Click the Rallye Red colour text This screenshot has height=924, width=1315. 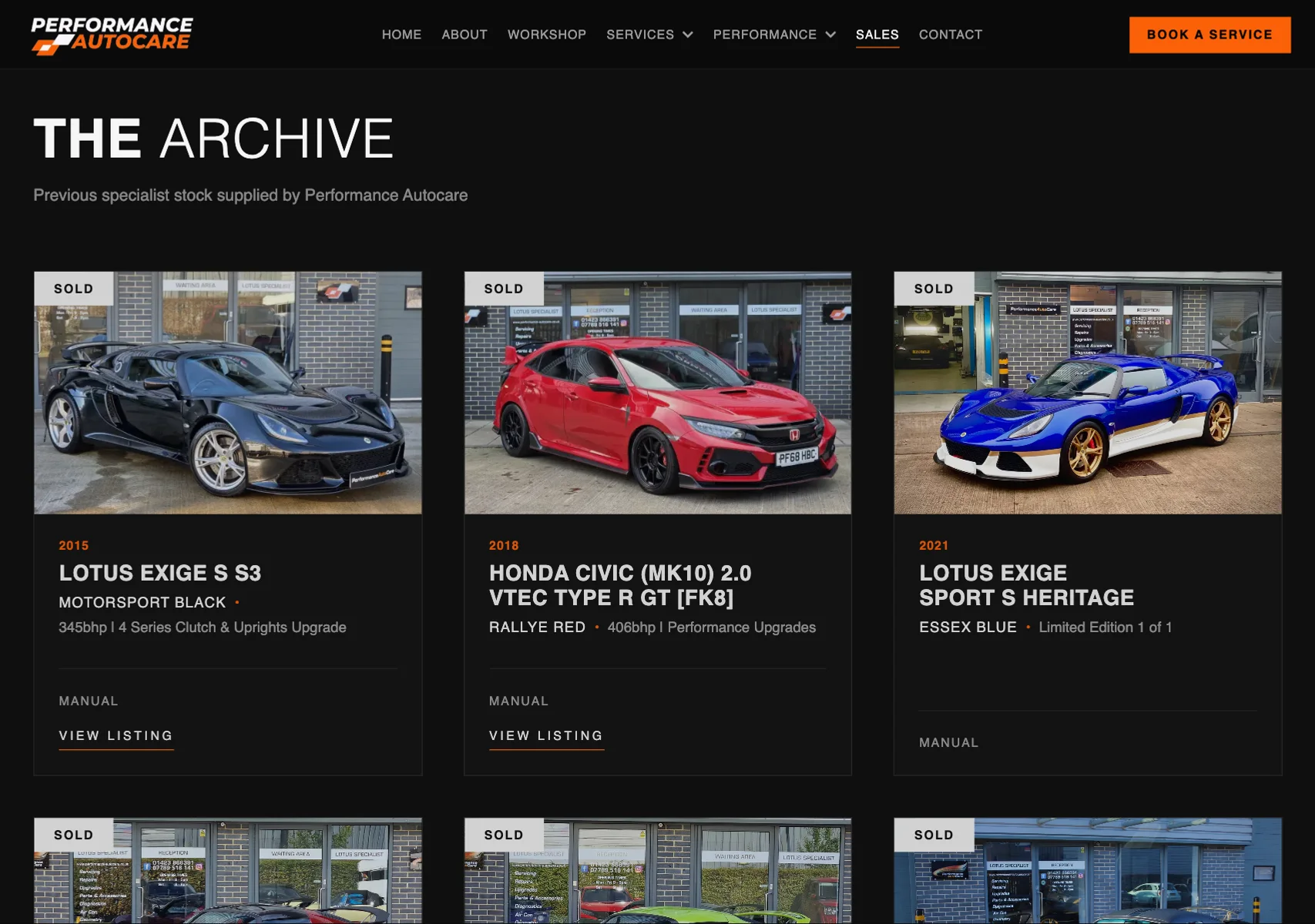537,628
